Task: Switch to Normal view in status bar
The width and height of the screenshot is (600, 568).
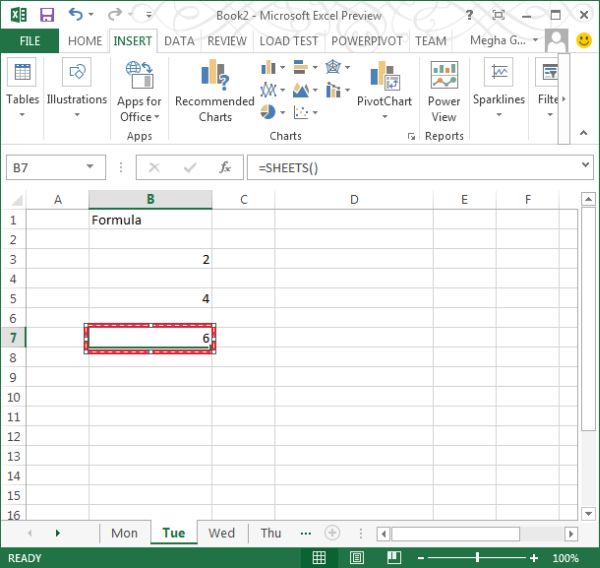Action: click(319, 558)
